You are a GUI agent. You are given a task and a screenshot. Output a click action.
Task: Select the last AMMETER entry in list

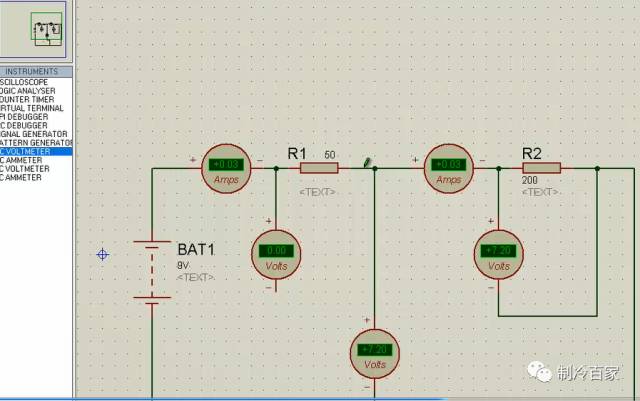tap(21, 177)
